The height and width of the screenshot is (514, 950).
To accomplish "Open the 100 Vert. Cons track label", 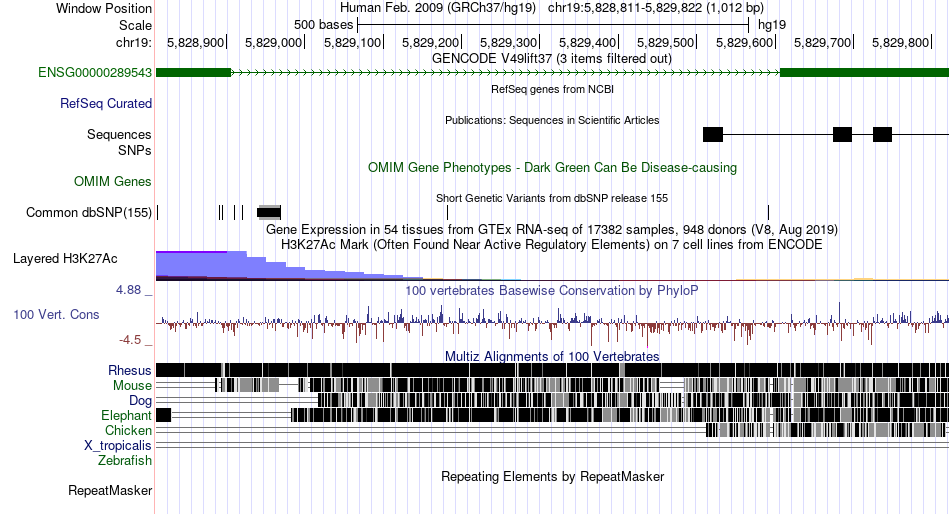I will tap(56, 315).
